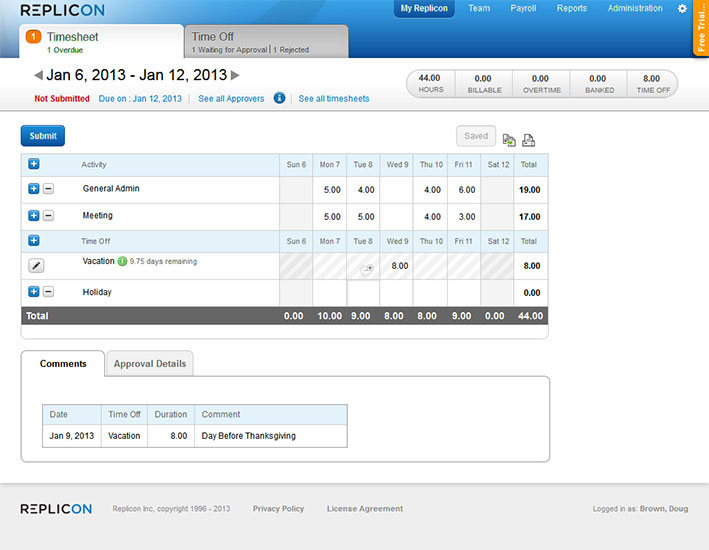This screenshot has width=709, height=550.
Task: Click the See all Approvers link
Action: click(231, 99)
